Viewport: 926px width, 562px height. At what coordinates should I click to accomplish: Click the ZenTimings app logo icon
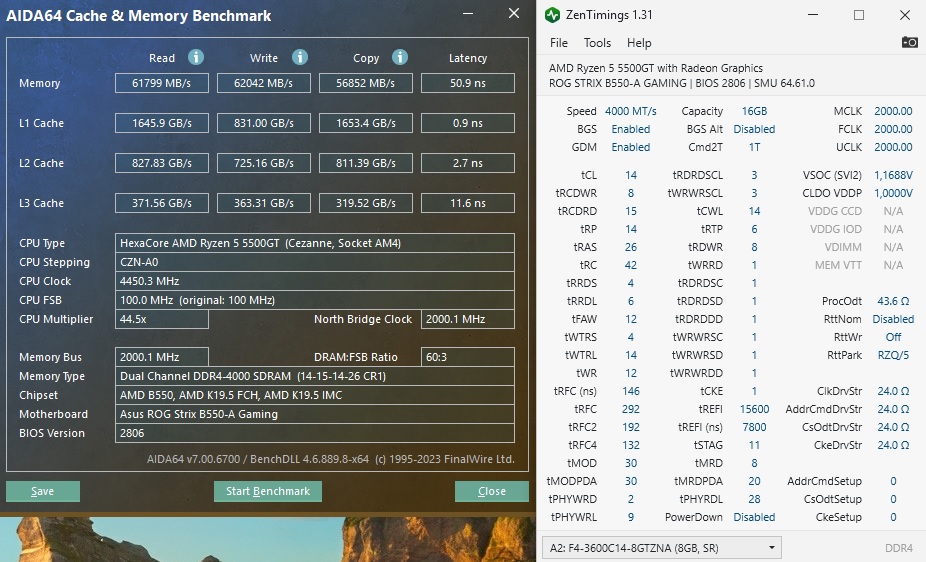552,15
